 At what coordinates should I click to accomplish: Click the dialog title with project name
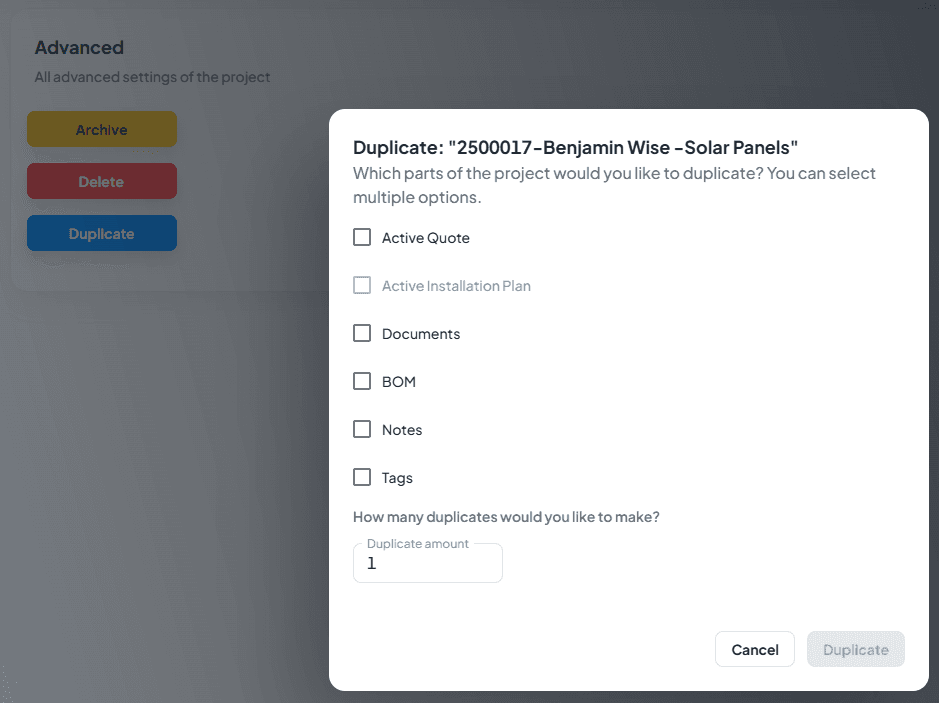coord(575,148)
